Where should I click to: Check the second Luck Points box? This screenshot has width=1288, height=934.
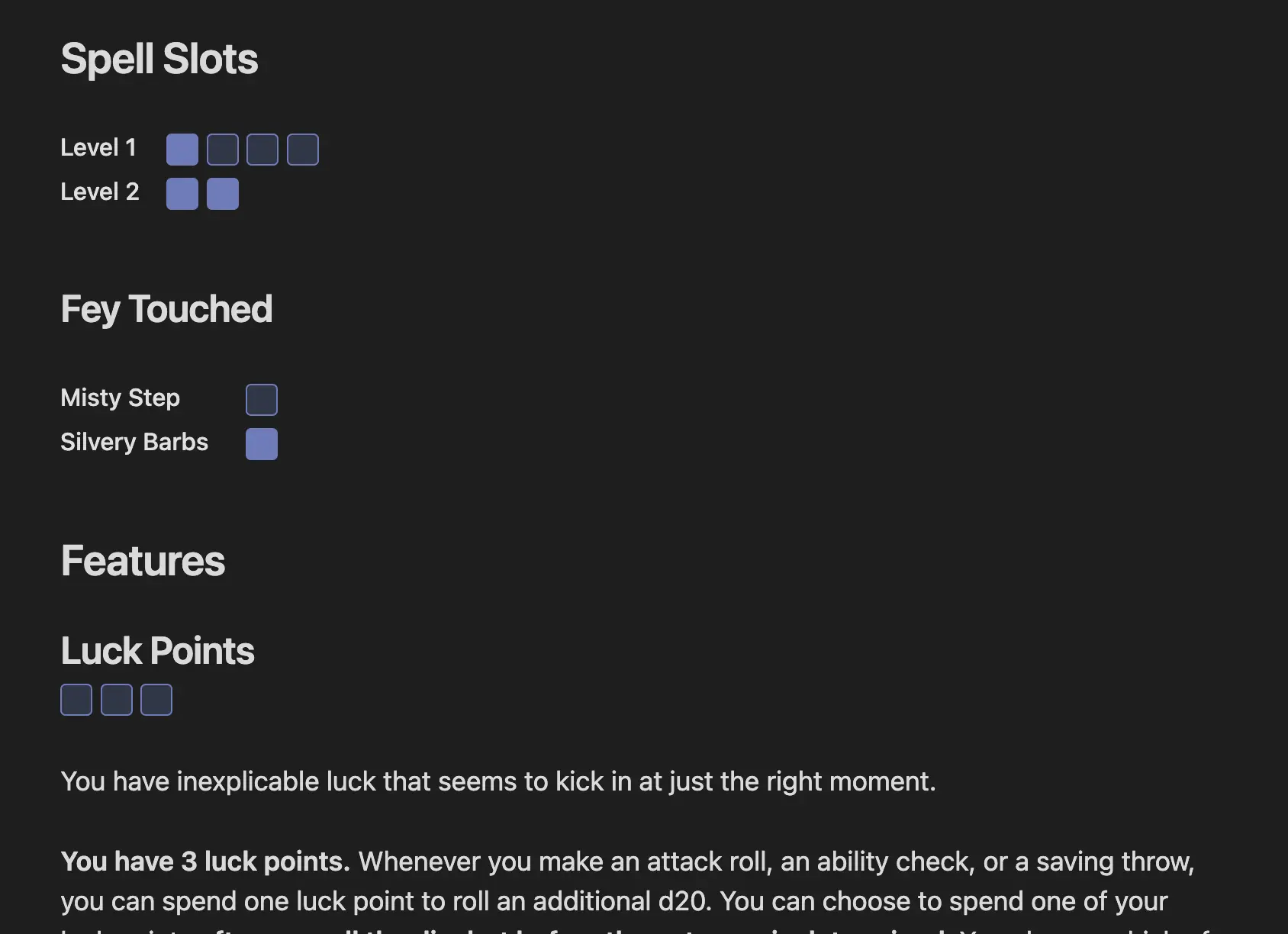tap(117, 700)
